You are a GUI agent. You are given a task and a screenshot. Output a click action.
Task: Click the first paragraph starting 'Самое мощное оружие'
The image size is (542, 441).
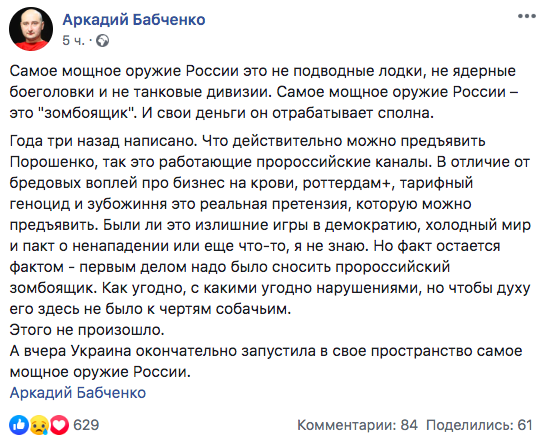(264, 92)
